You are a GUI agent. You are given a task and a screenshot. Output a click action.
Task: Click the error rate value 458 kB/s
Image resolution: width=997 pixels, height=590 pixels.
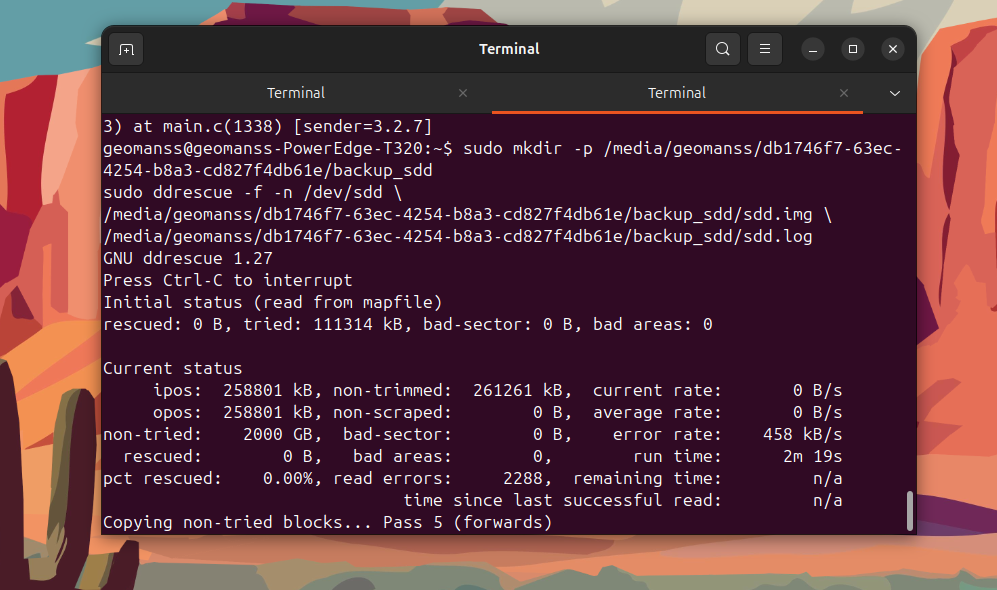pos(802,434)
